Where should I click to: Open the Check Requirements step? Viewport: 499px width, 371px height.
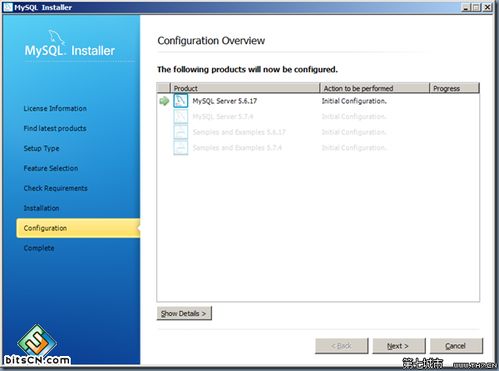coord(55,188)
